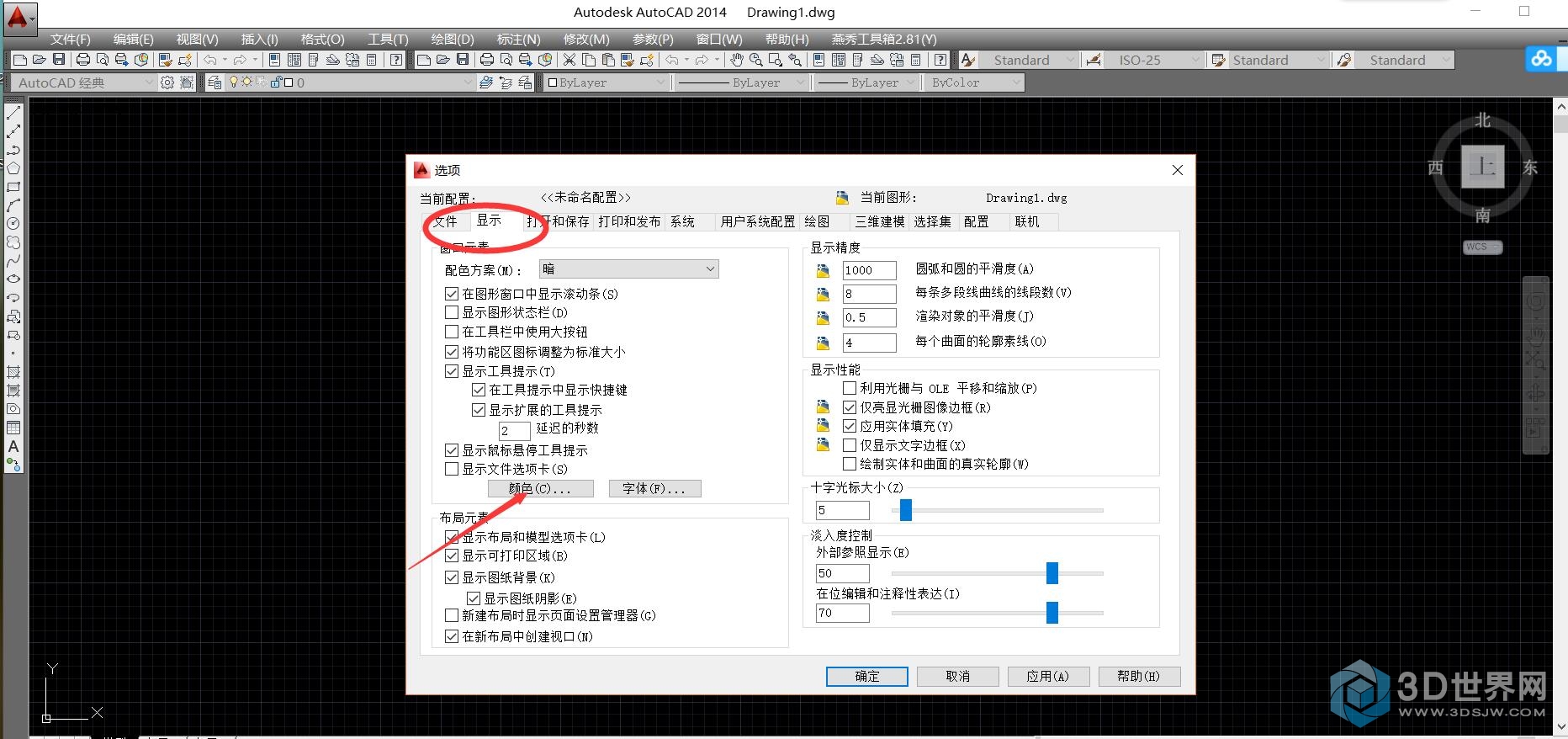Viewport: 1568px width, 739px height.
Task: Expand the undo history arrow beside Pan tool
Action: [686, 60]
